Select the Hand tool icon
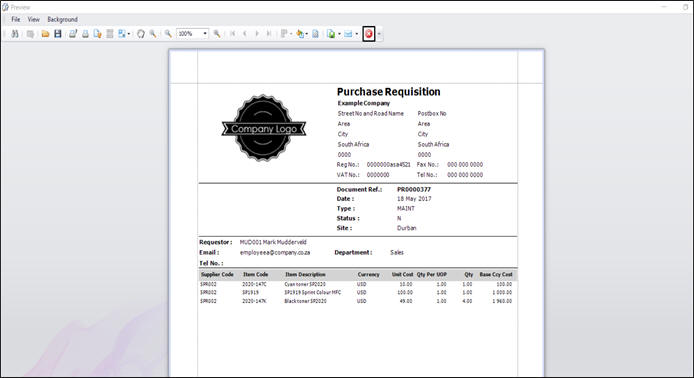 pyautogui.click(x=140, y=34)
